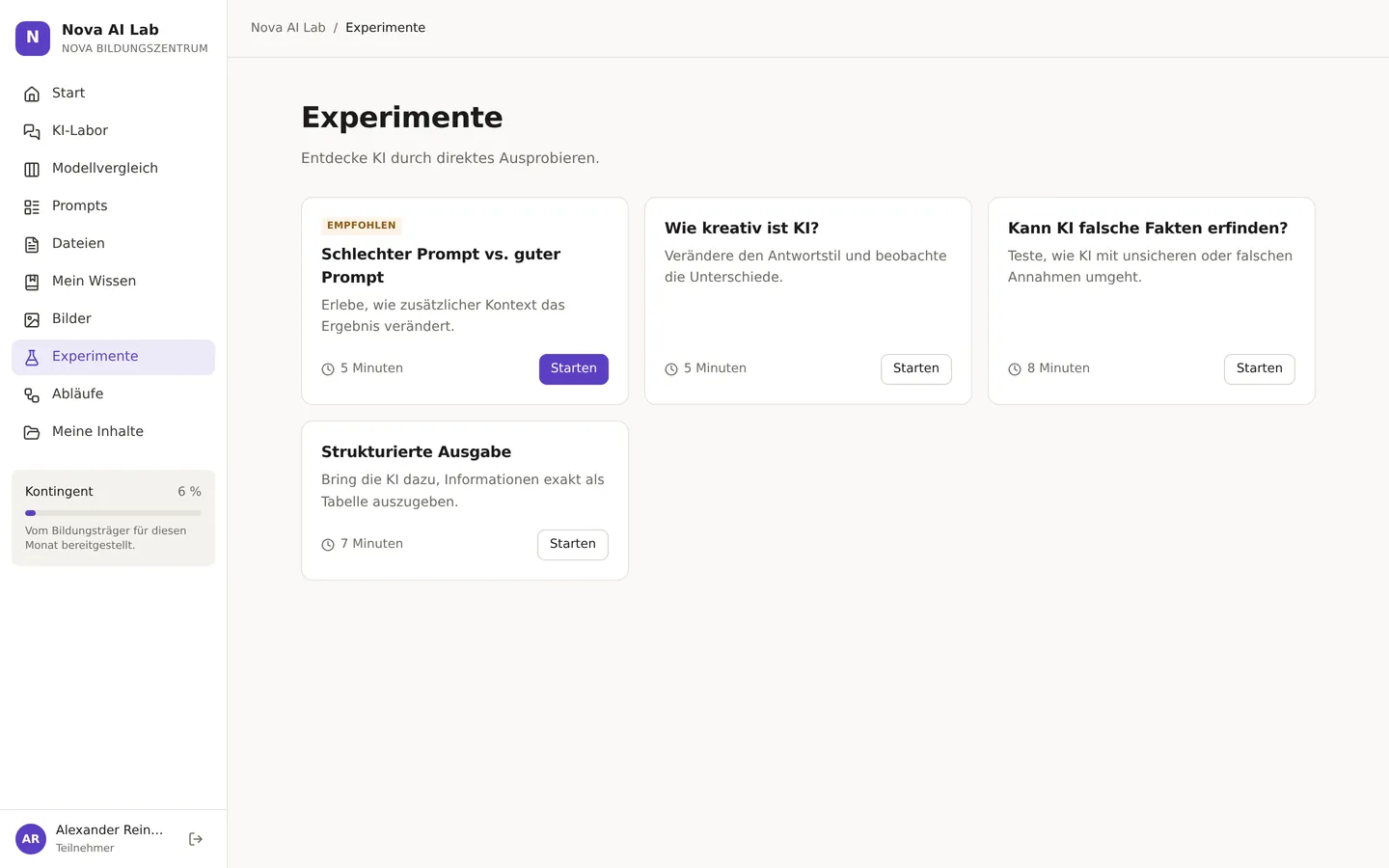Click the Dateien document icon

(32, 244)
